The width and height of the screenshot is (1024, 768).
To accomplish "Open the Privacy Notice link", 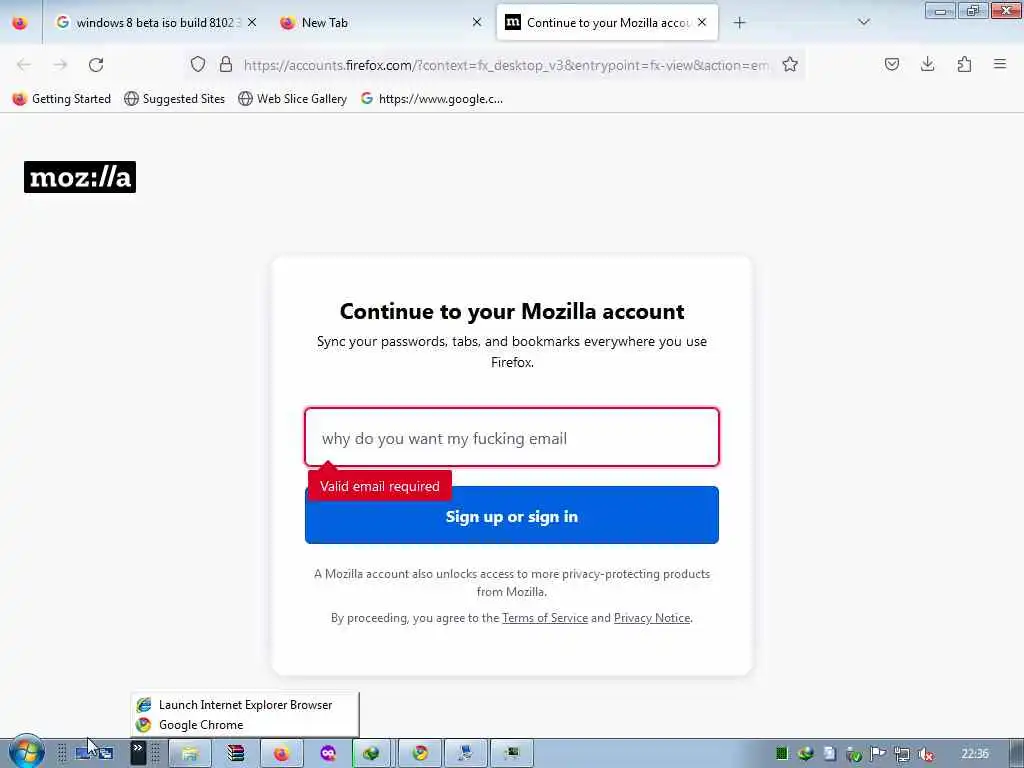I will 652,618.
